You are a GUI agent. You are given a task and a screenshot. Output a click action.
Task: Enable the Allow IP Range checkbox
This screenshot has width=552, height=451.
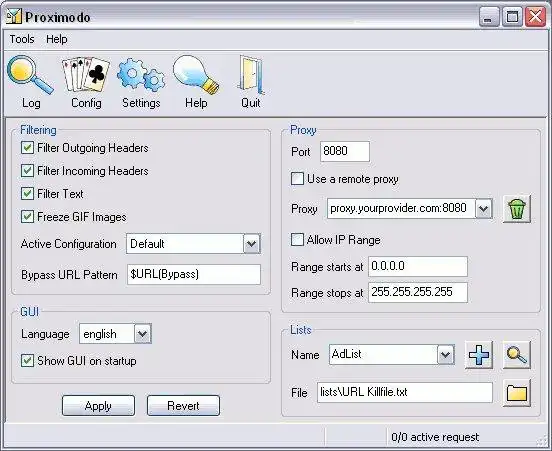coord(297,240)
